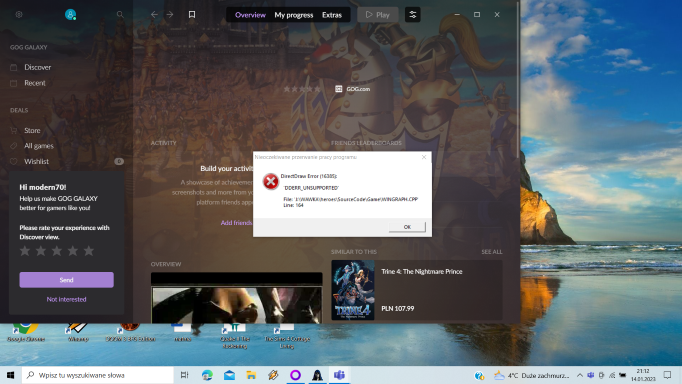Click the bookmark icon
The width and height of the screenshot is (682, 384).
pyautogui.click(x=192, y=14)
